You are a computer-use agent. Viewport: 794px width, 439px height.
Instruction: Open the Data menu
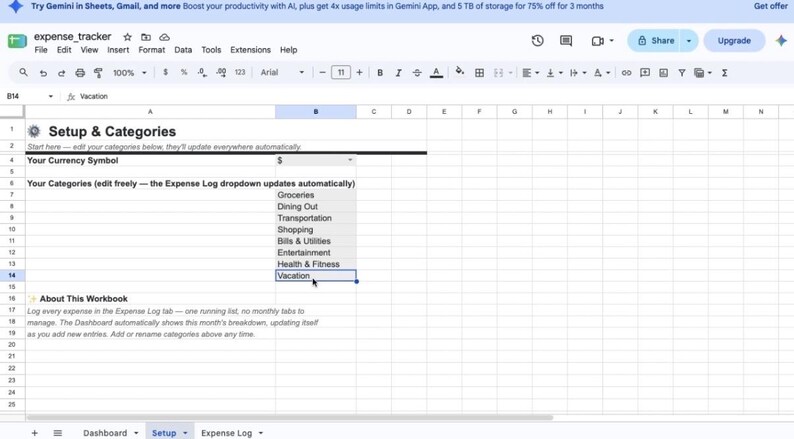[183, 50]
